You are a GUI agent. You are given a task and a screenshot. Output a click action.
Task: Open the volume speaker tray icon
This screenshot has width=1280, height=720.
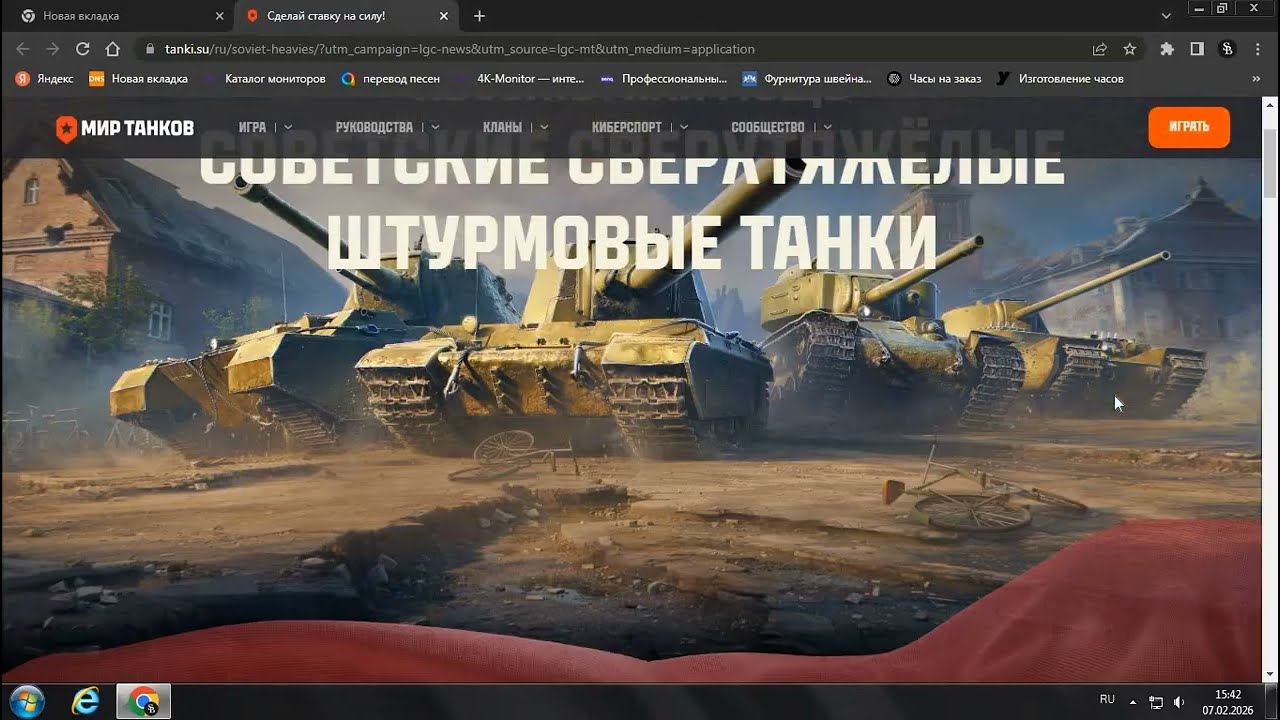coord(1179,701)
